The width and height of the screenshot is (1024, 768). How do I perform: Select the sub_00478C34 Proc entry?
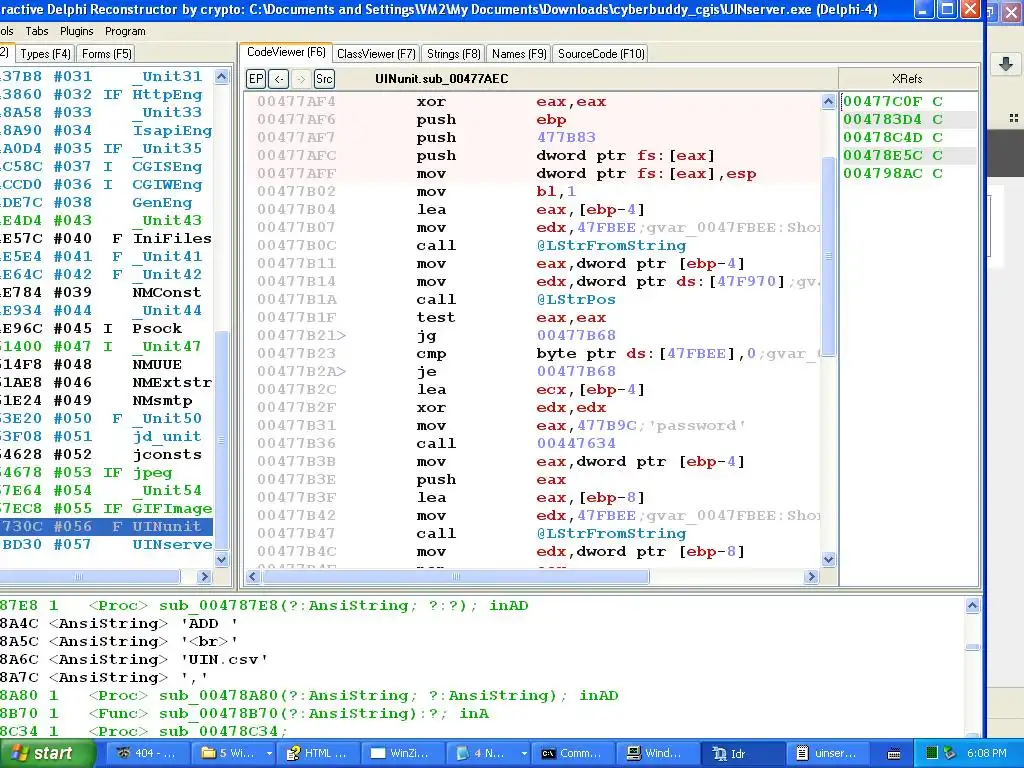(x=482, y=731)
